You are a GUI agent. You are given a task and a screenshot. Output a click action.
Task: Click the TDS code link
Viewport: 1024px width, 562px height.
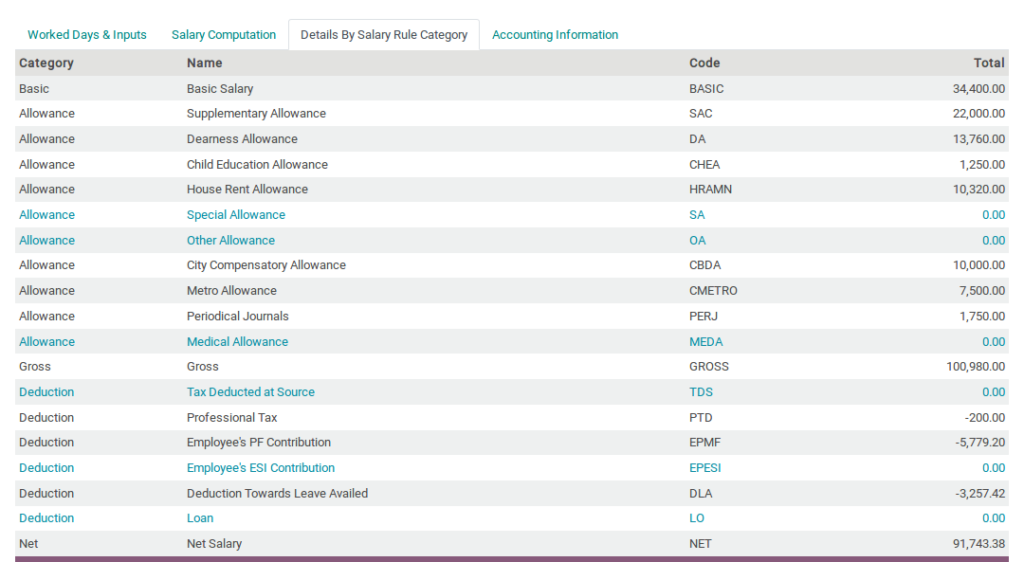pos(701,392)
